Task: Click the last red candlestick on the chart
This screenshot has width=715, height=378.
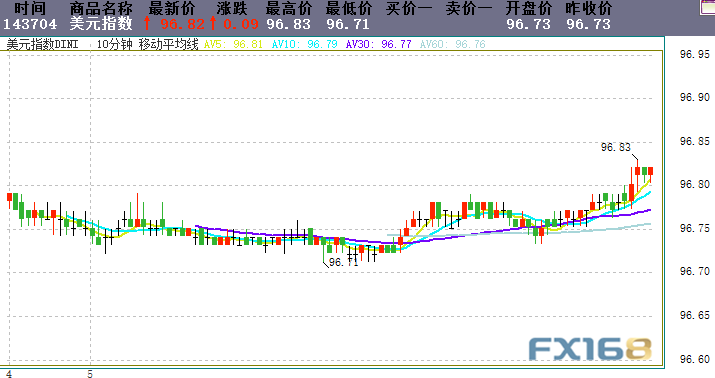Action: [x=651, y=174]
